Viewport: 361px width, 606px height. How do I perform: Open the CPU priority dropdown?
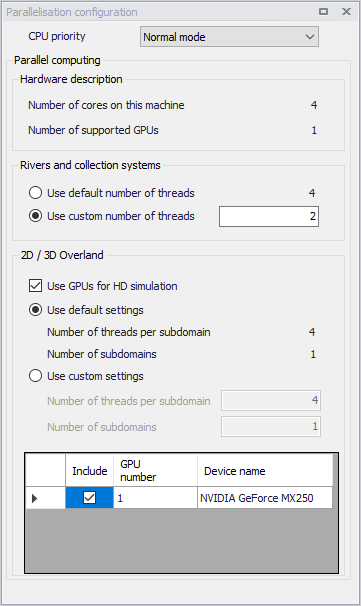click(229, 37)
